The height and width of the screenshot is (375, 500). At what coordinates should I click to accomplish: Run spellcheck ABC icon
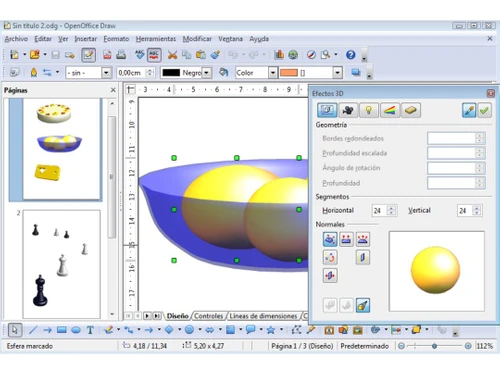pyautogui.click(x=140, y=55)
